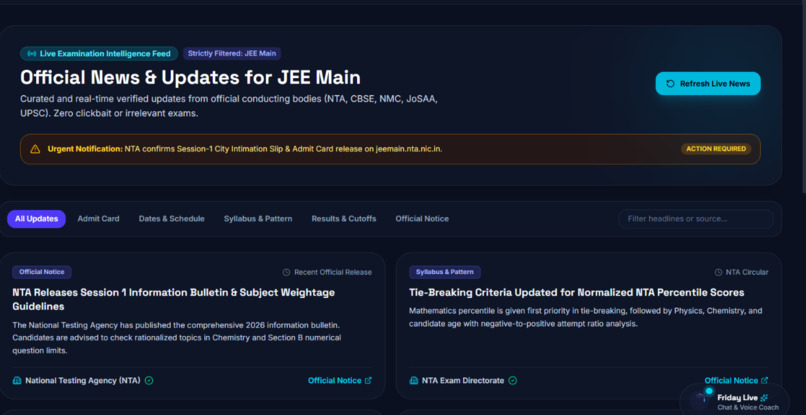Image resolution: width=806 pixels, height=415 pixels.
Task: Click the refresh arrow icon in Refresh button
Action: [670, 84]
